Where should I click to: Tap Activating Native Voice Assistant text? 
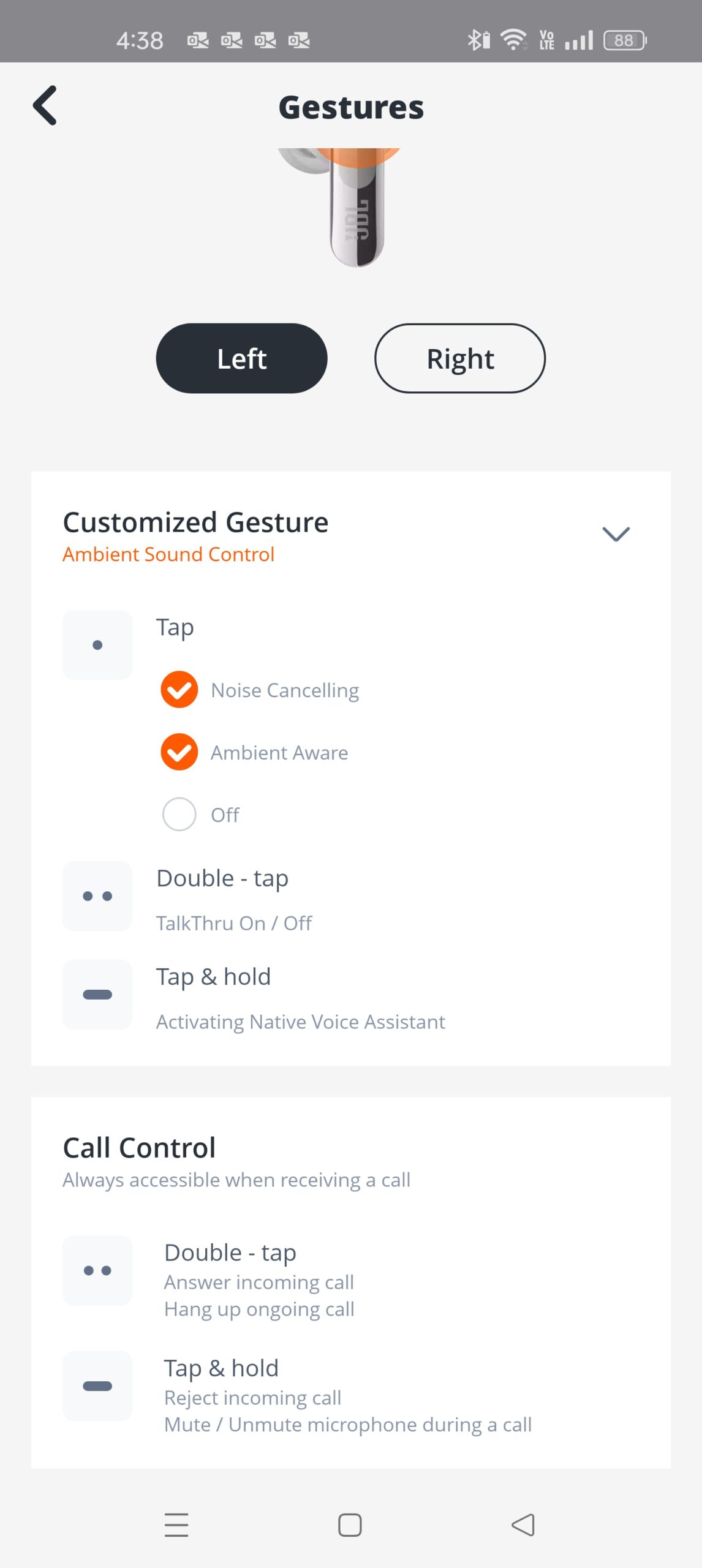pos(300,1022)
